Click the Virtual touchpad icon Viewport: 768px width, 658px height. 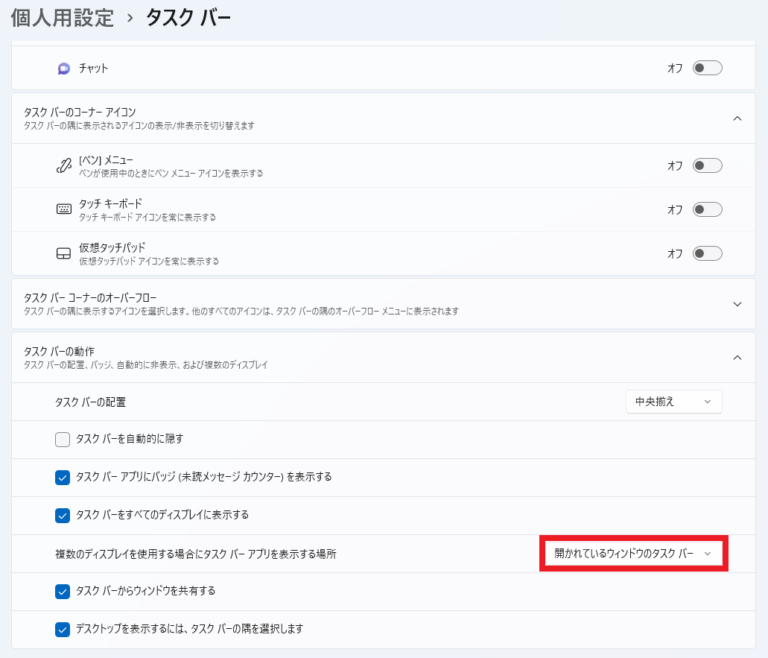[64, 254]
